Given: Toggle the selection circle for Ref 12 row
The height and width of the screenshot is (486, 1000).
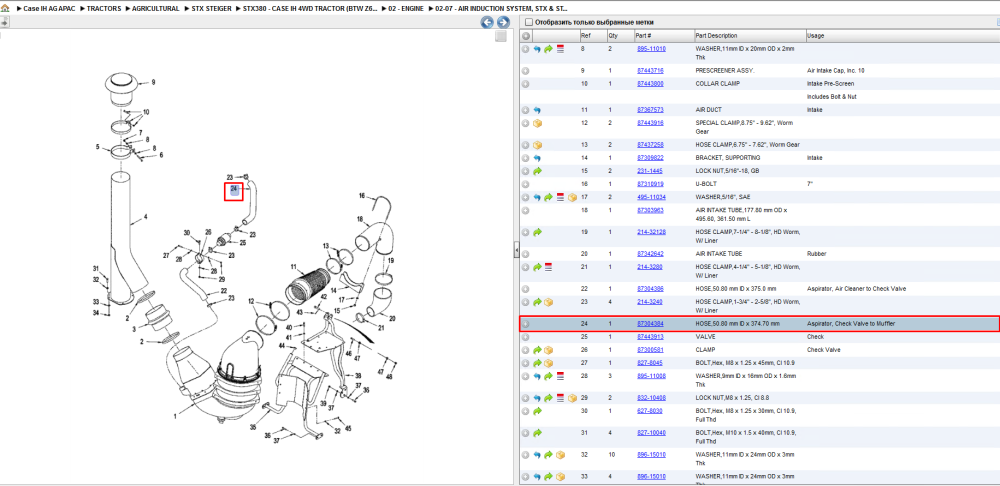Looking at the screenshot, I should [x=526, y=122].
